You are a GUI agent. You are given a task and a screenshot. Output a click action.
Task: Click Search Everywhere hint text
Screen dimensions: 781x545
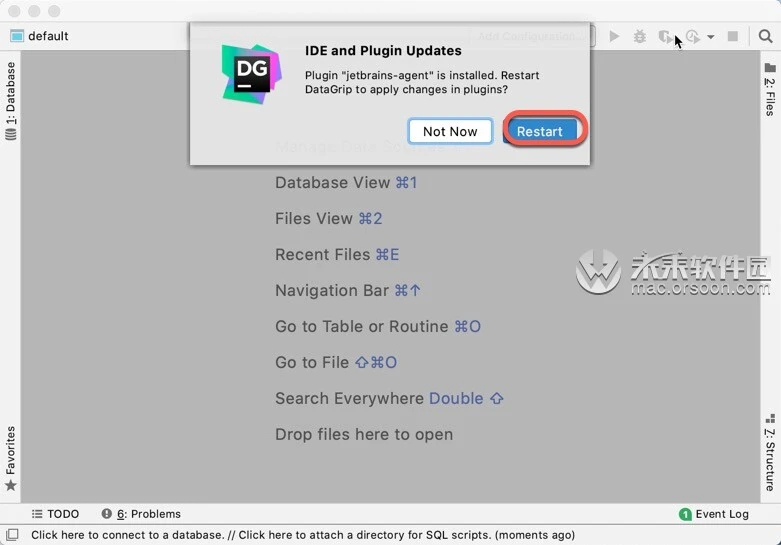tap(390, 398)
